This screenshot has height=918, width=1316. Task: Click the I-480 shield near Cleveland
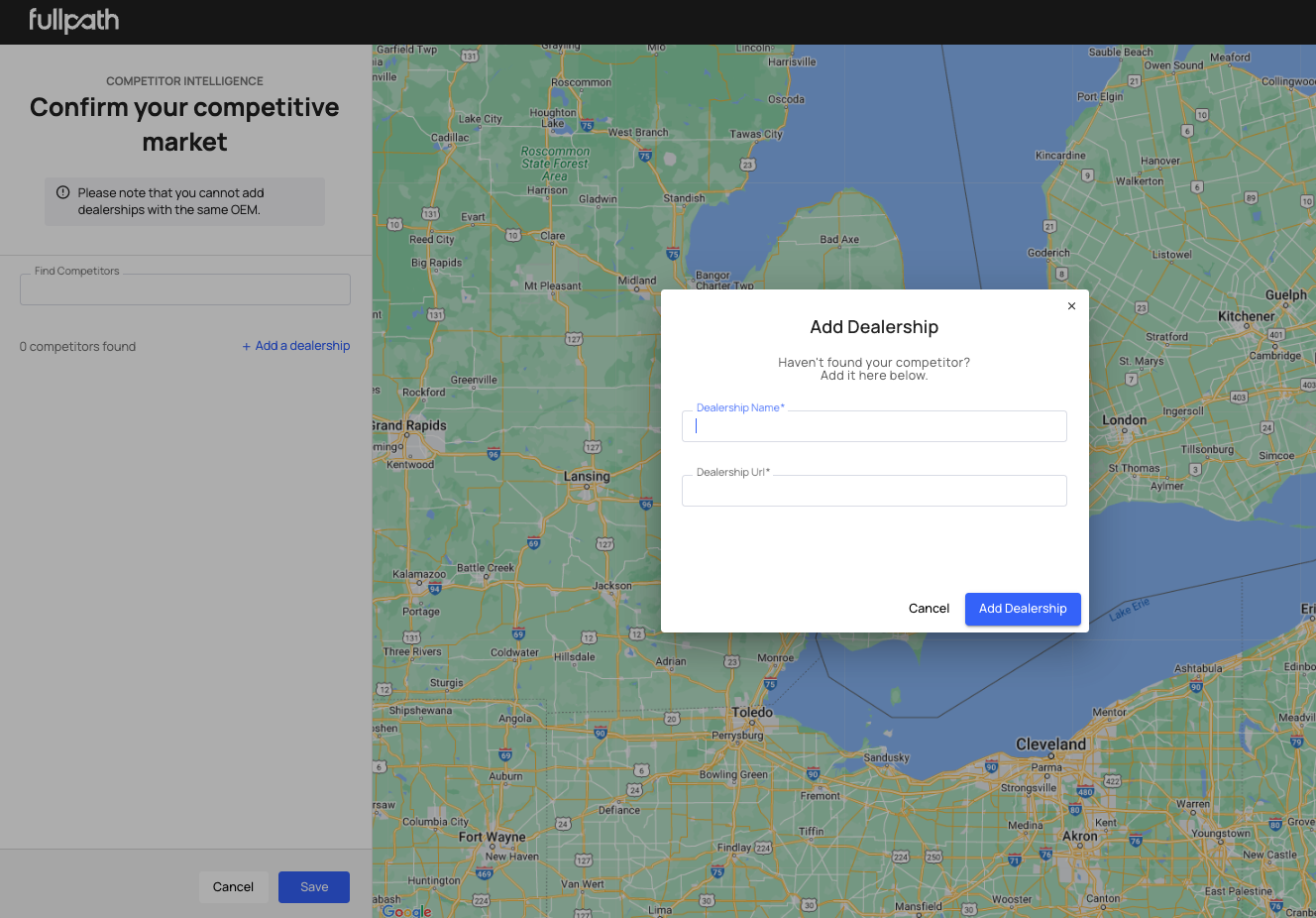1085,792
